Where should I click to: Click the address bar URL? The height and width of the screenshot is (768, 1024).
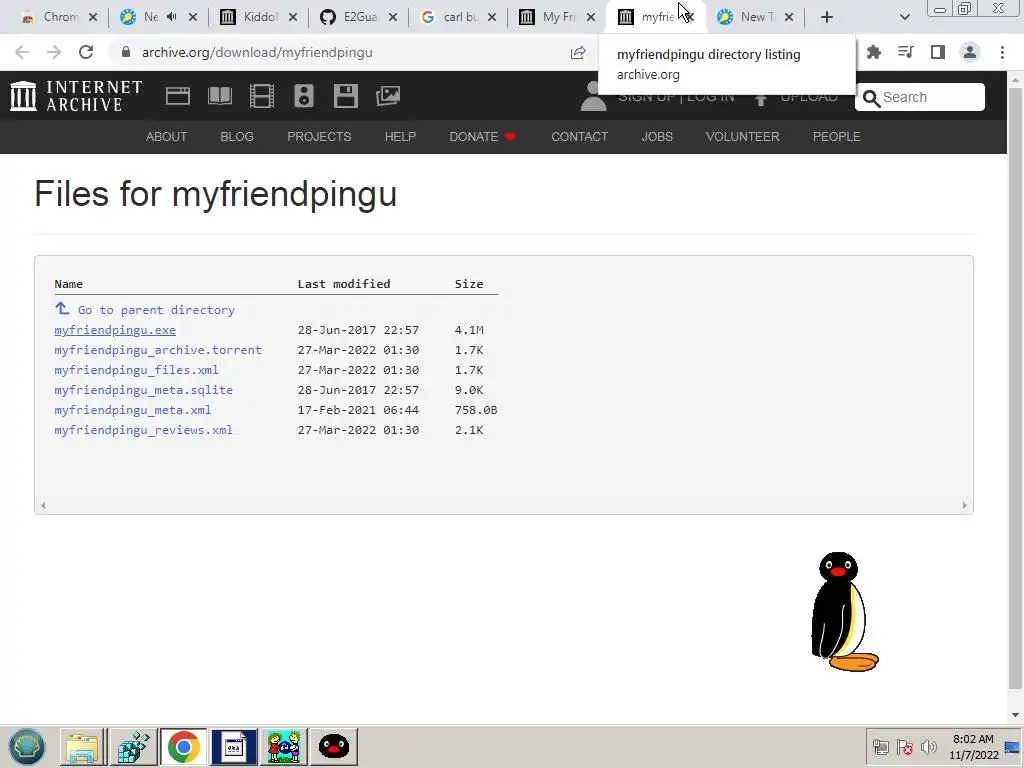pos(257,52)
